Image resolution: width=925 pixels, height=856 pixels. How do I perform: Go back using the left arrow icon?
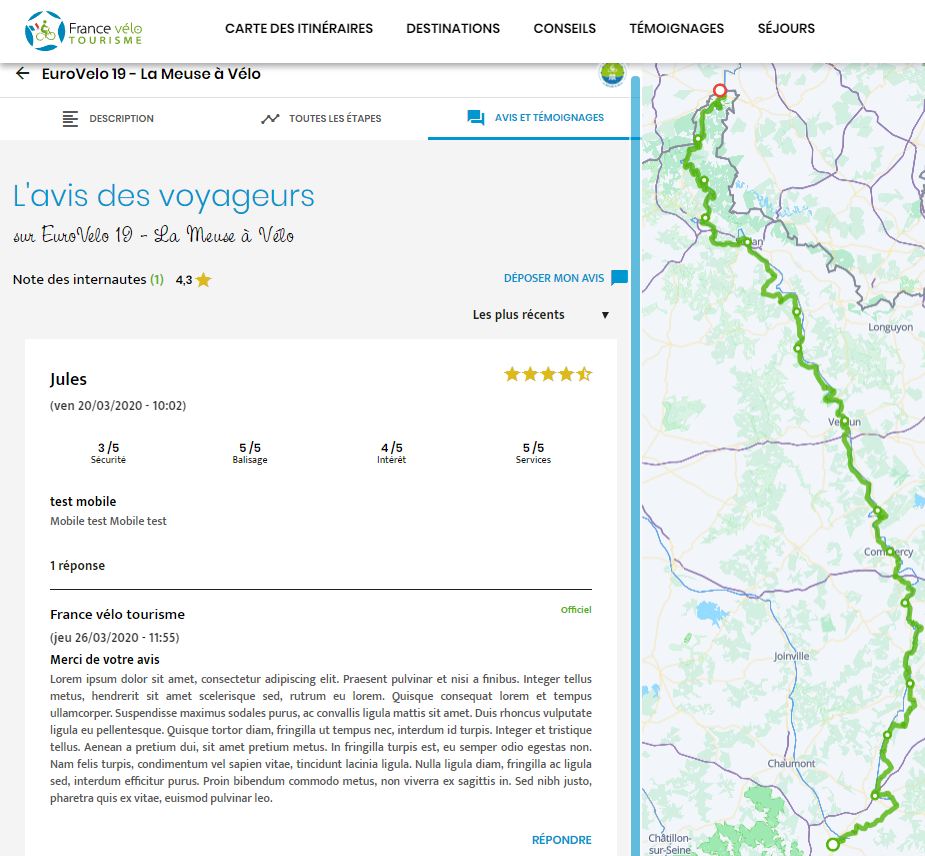[x=22, y=74]
